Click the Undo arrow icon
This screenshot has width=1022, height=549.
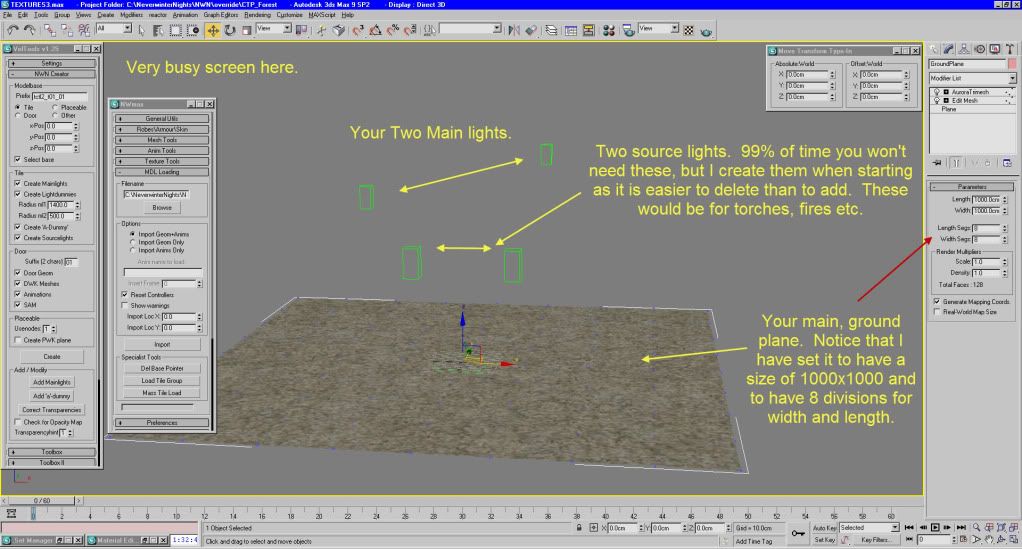tap(12, 30)
